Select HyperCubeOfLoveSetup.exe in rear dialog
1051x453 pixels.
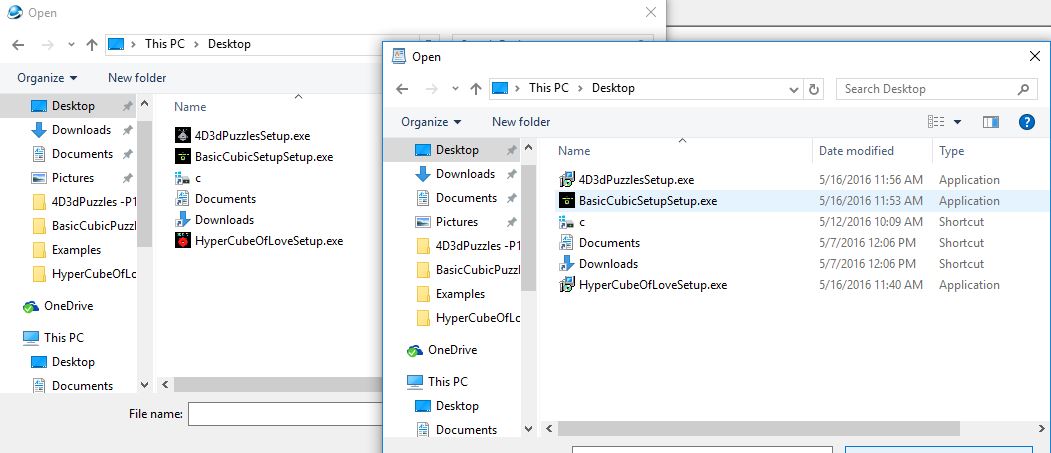[259, 241]
